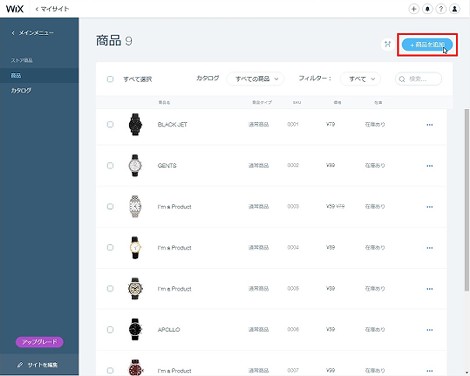Image resolution: width=470 pixels, height=376 pixels.
Task: Open the user account profile icon
Action: click(x=454, y=9)
